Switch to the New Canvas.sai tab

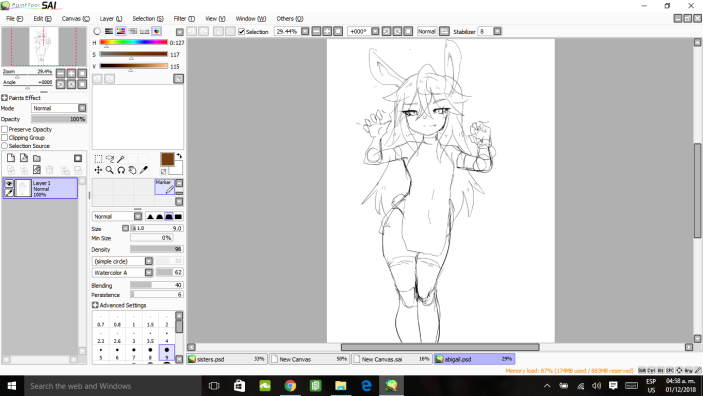point(391,359)
